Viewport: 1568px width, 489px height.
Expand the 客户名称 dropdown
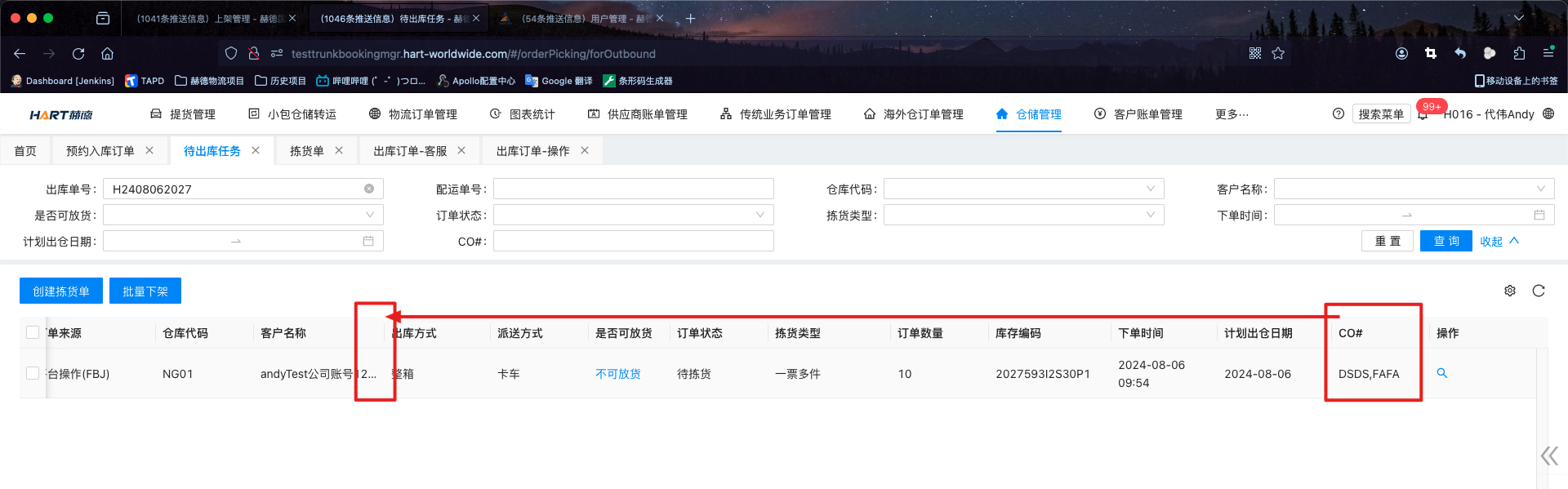1413,189
